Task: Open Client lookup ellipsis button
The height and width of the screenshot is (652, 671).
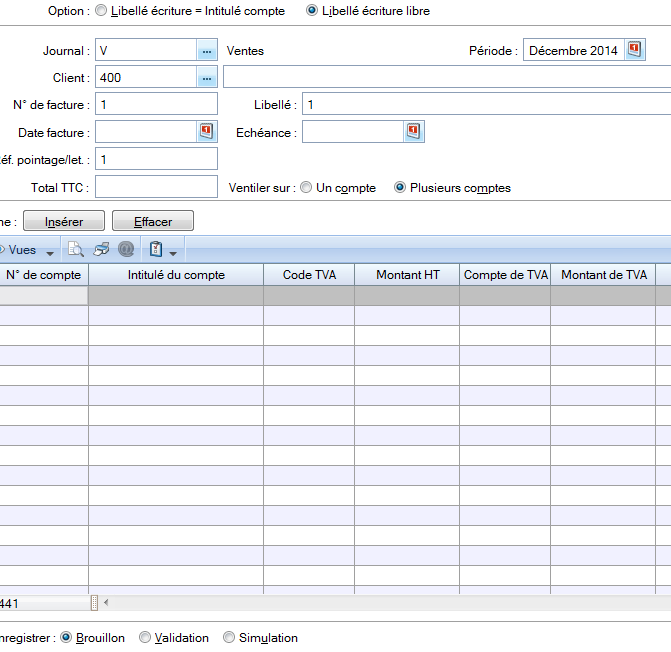Action: click(207, 77)
